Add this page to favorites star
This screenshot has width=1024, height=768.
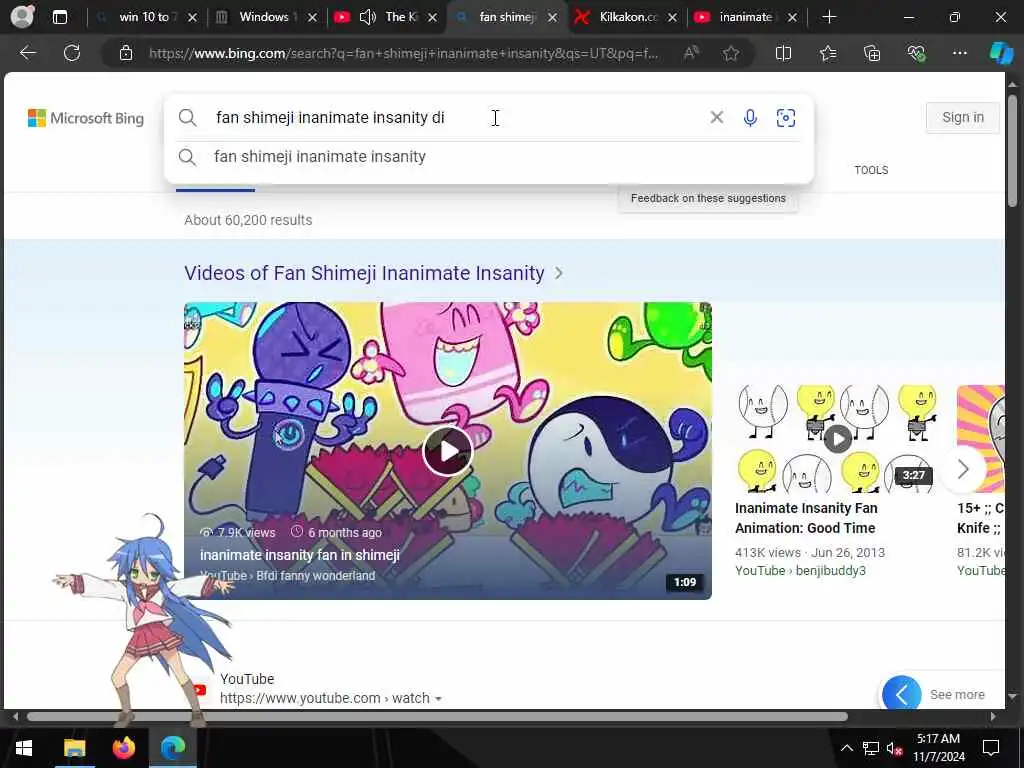731,53
